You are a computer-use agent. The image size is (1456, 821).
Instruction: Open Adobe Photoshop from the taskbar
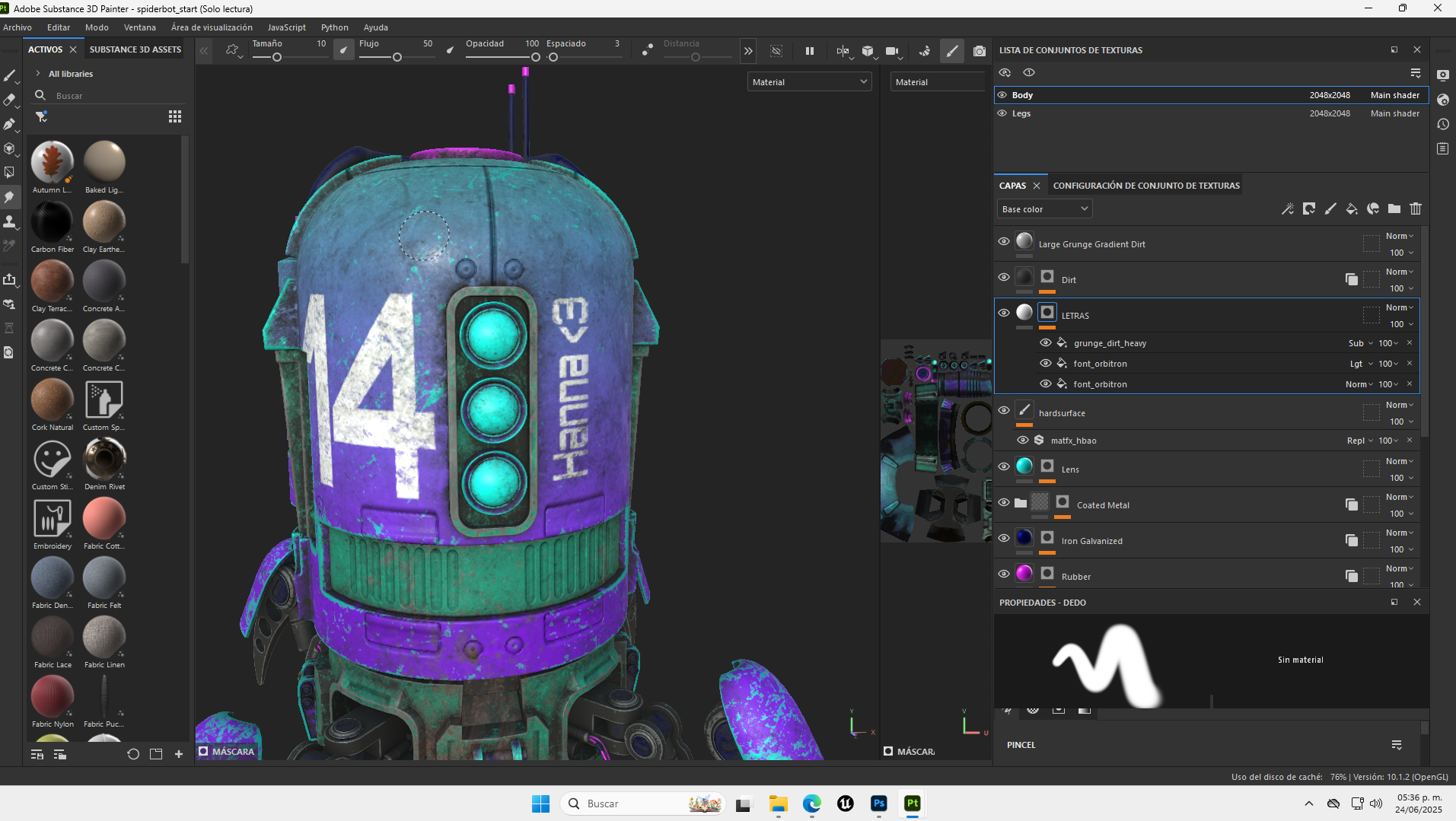(x=879, y=803)
